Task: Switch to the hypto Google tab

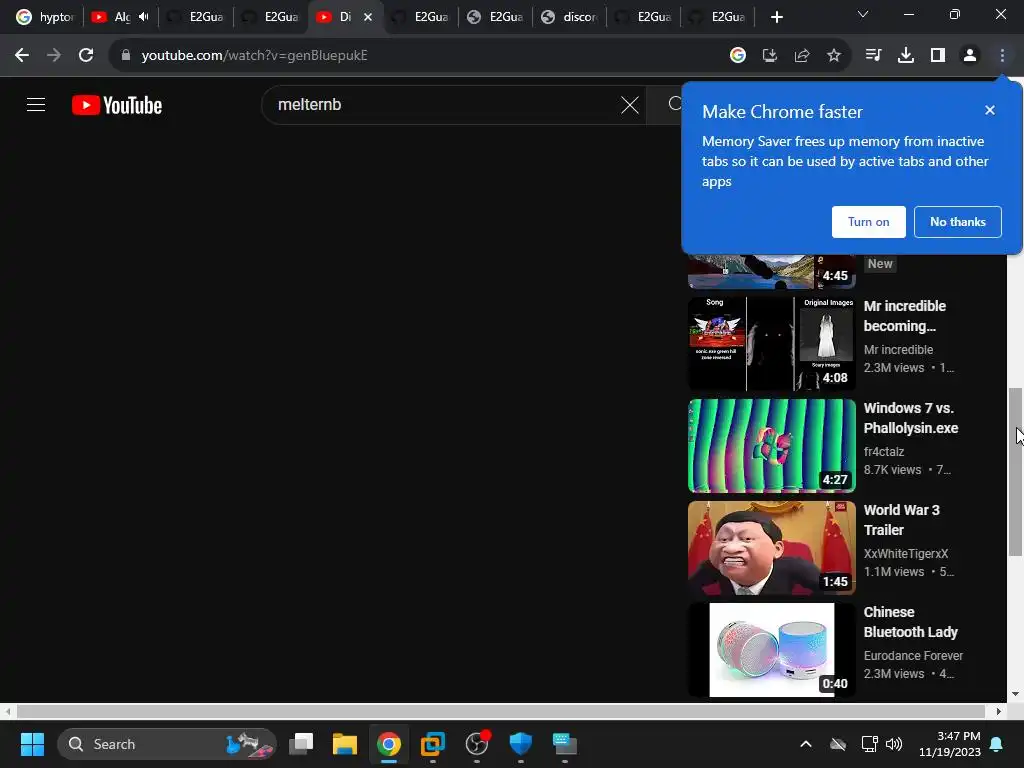Action: point(44,17)
